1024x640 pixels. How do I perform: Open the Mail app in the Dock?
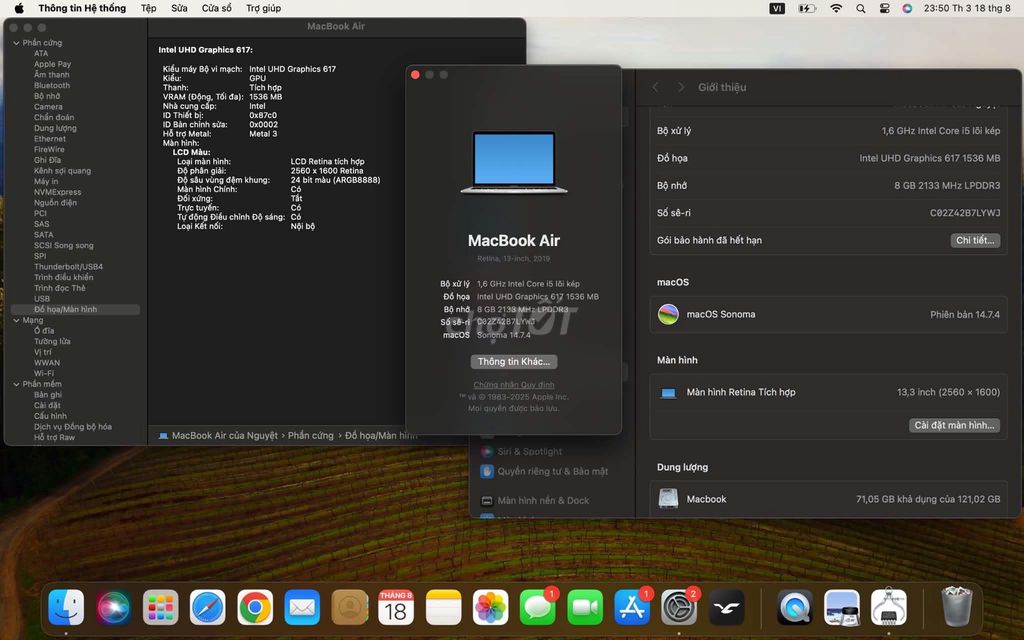[302, 607]
